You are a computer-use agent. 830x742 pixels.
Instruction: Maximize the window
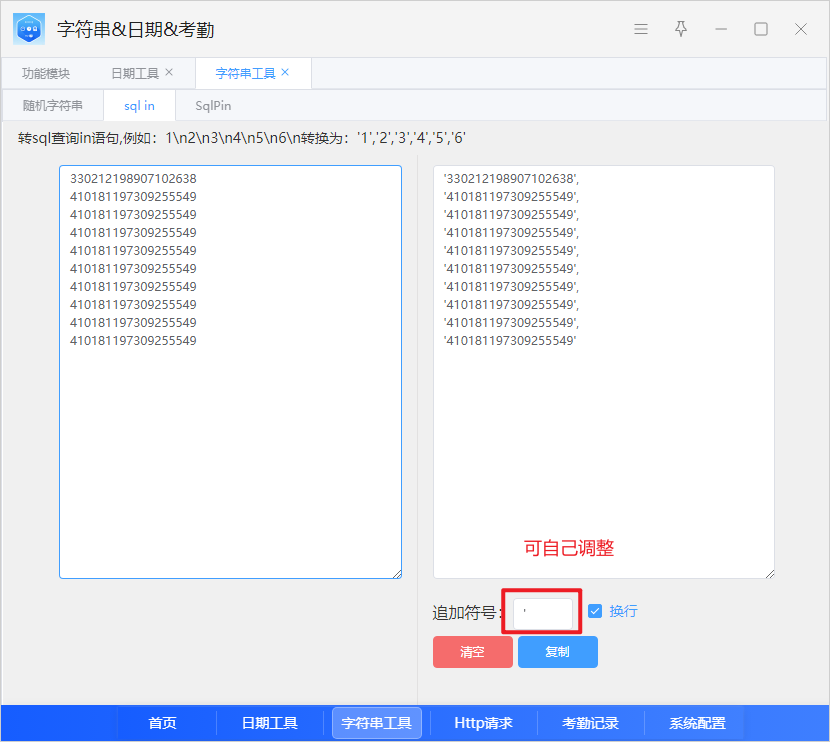[761, 29]
